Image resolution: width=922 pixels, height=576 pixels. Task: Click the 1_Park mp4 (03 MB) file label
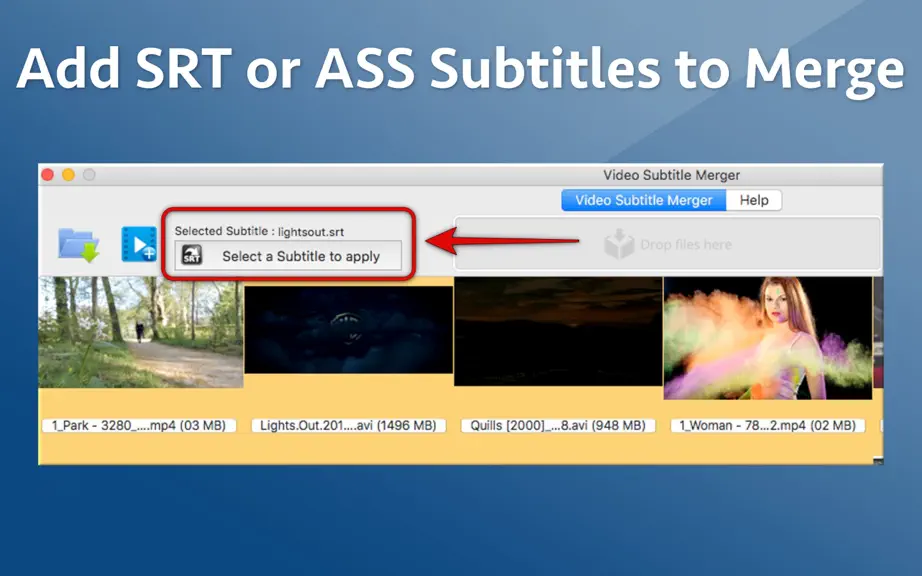click(x=139, y=426)
